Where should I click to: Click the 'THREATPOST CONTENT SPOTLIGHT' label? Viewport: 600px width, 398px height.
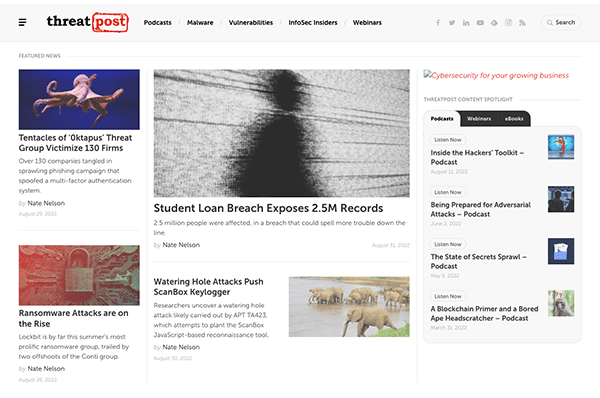[468, 100]
